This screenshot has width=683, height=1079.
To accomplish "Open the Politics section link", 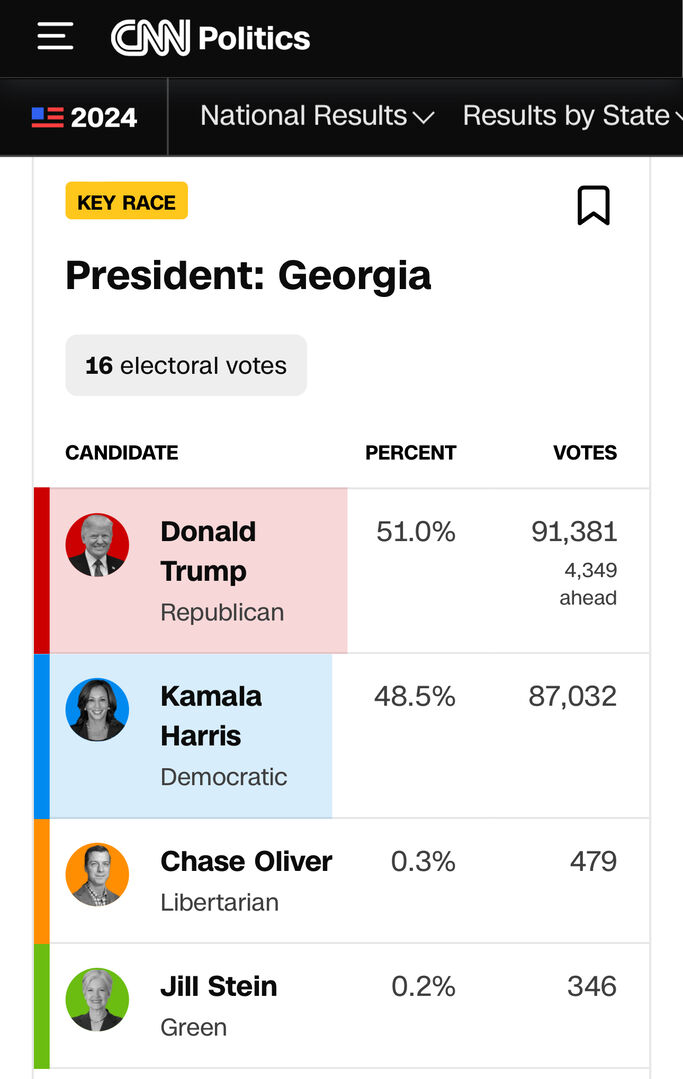I will (254, 38).
